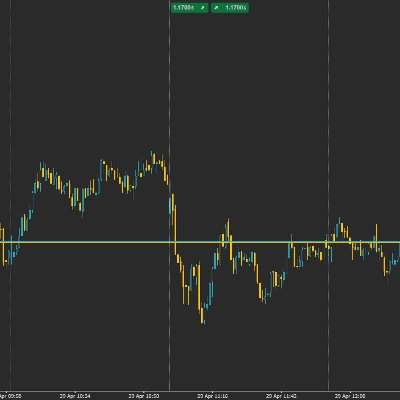This screenshot has width=400, height=400.
Task: Click the green price badge with leading arrow
Action: click(x=230, y=8)
